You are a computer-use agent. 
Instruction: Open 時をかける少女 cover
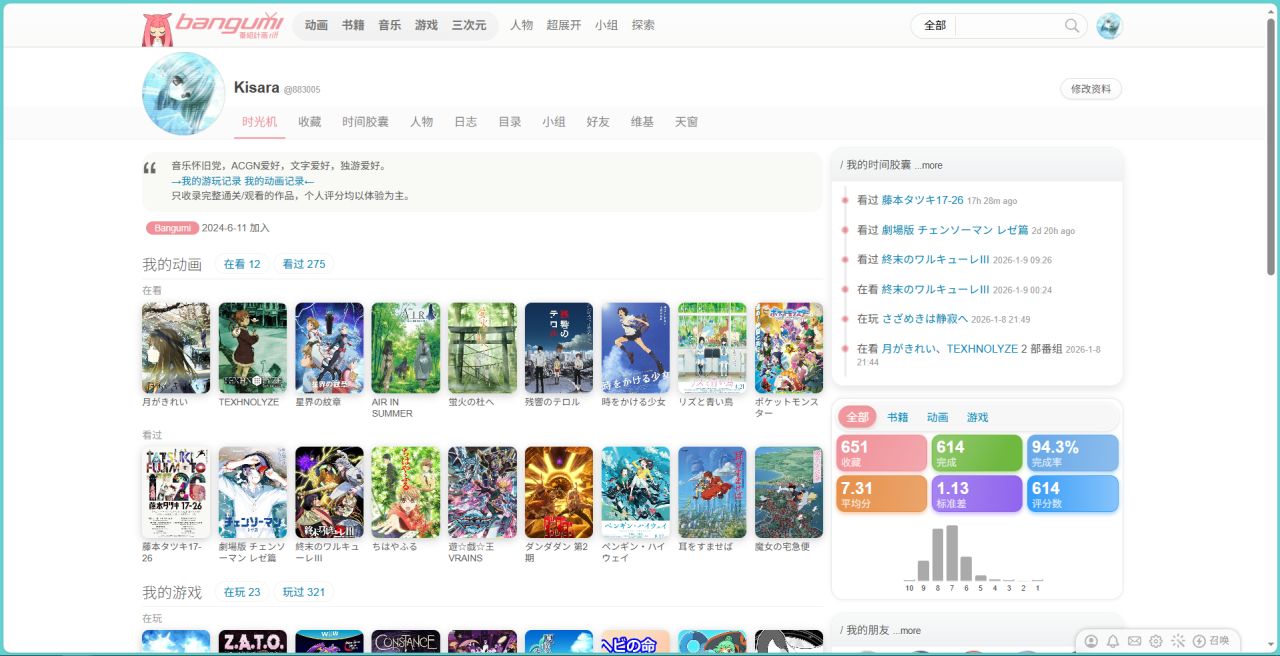636,348
